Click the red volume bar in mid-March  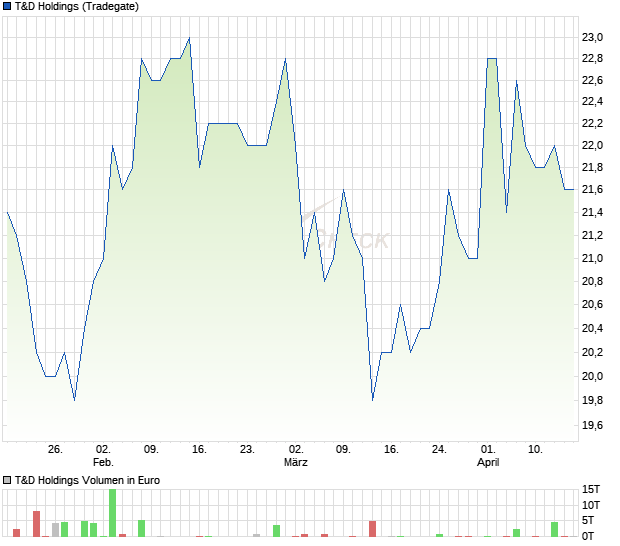(x=372, y=529)
